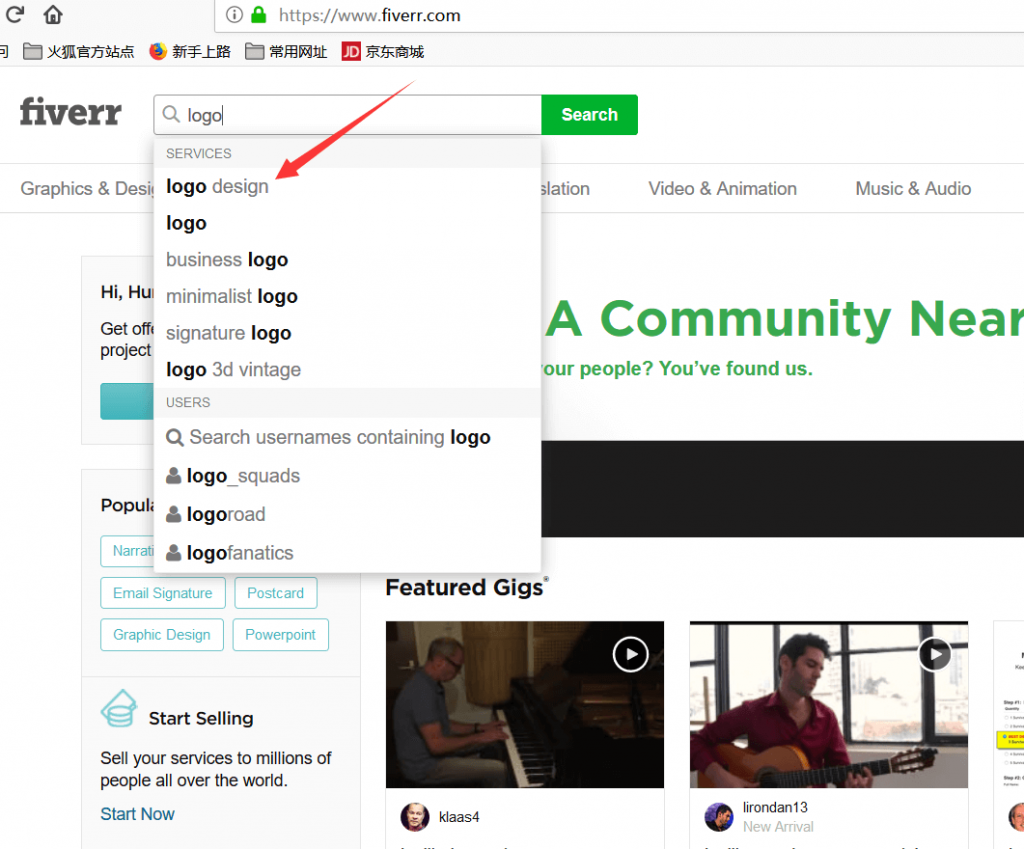Pick the 'logo 3d vintage' suggestion

[x=347, y=370]
